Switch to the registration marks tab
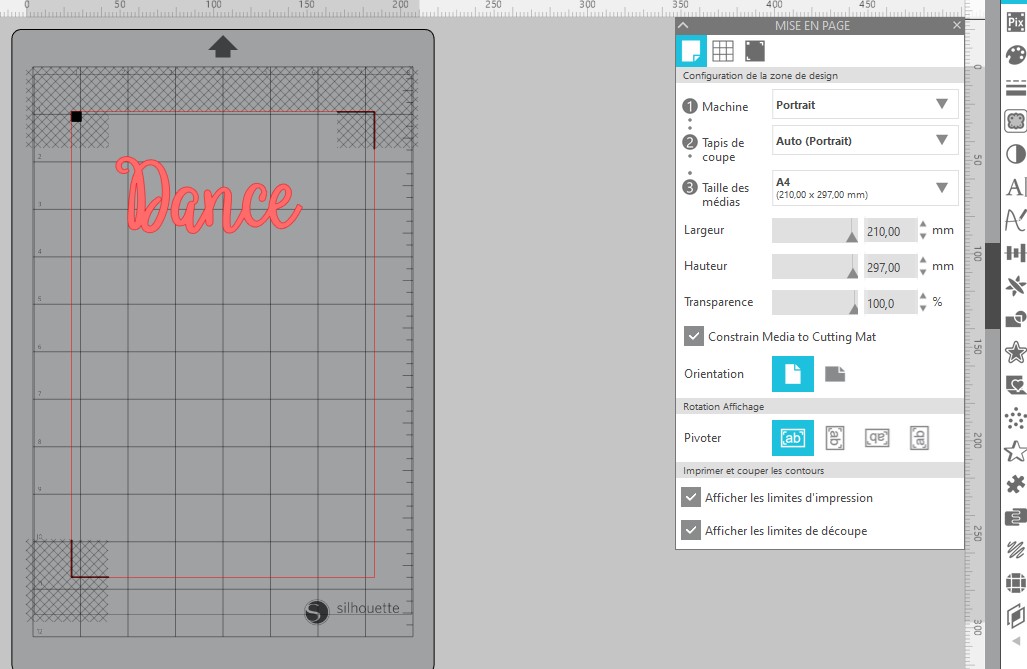Screen dimensions: 1027x669 coord(755,51)
